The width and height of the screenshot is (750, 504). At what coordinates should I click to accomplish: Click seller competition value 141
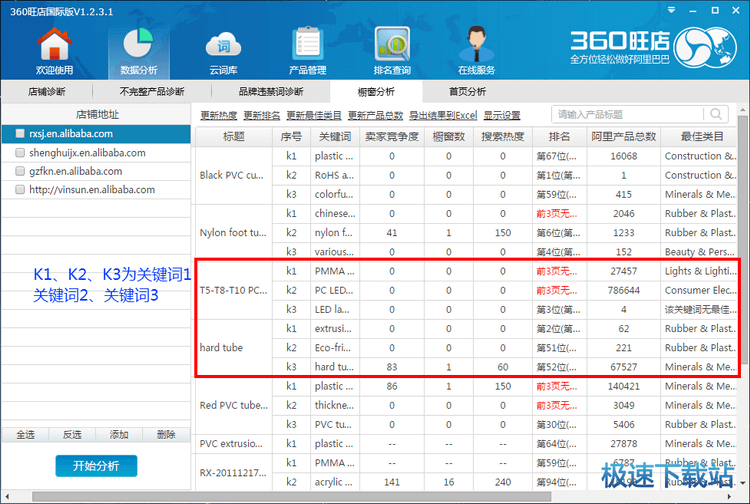392,482
